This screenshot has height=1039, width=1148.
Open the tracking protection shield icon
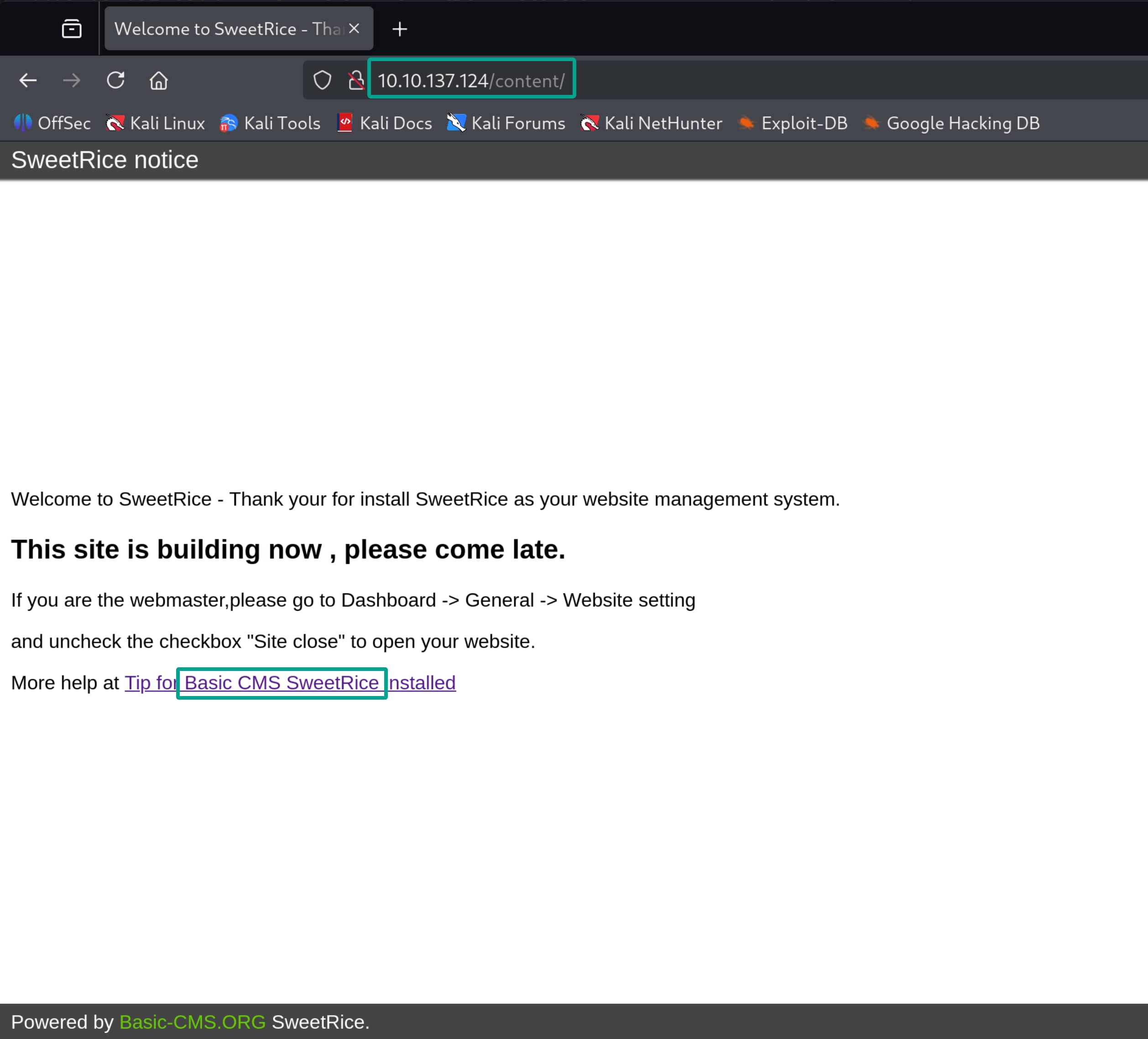(x=322, y=80)
